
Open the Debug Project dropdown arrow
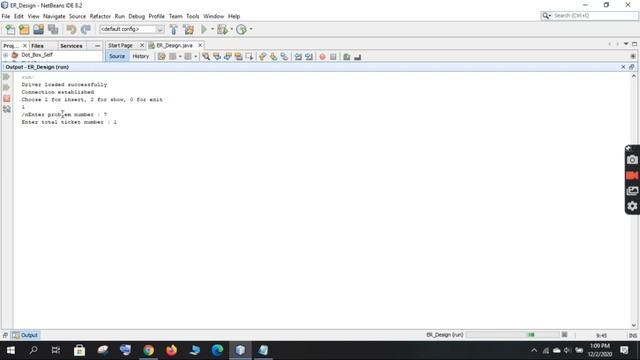(231, 29)
